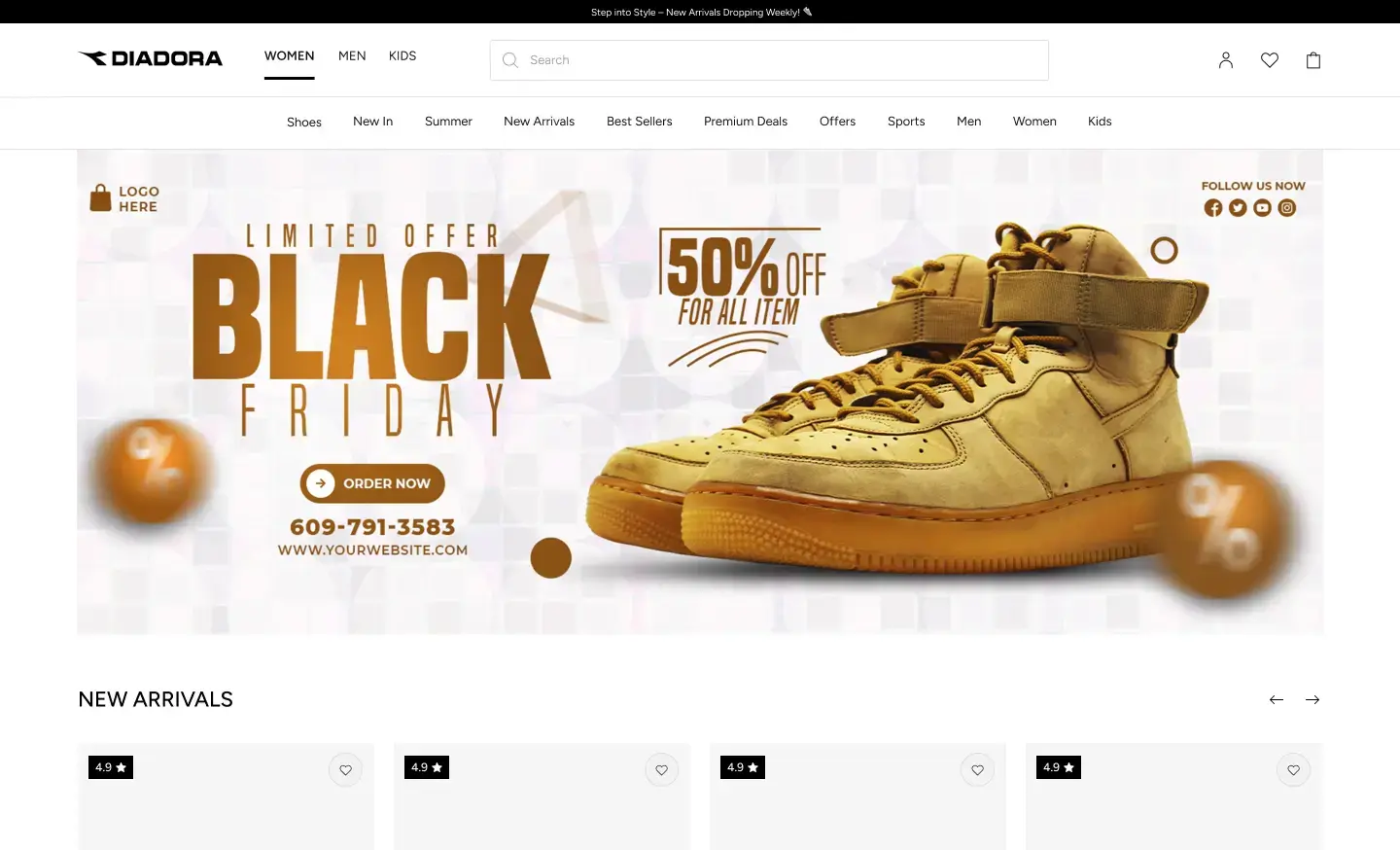Switch to the MEN tab
Screen dimensions: 1400x850
pyautogui.click(x=352, y=56)
